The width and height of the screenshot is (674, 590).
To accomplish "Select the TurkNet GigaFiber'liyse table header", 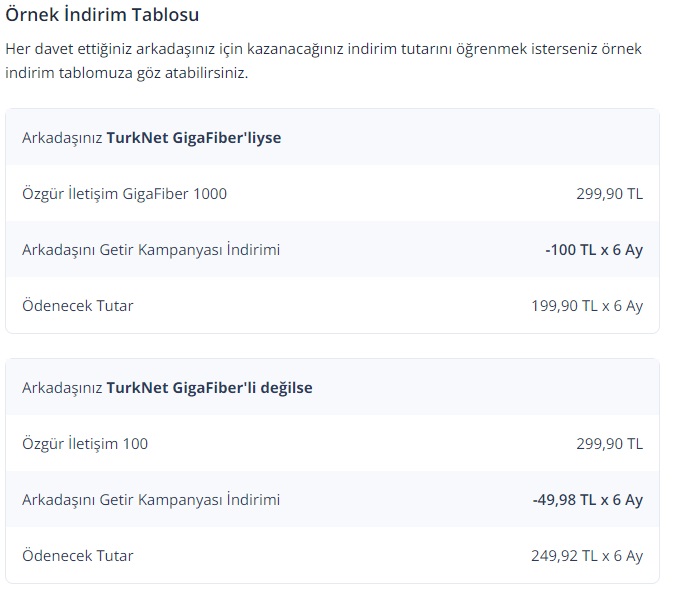I will 332,137.
